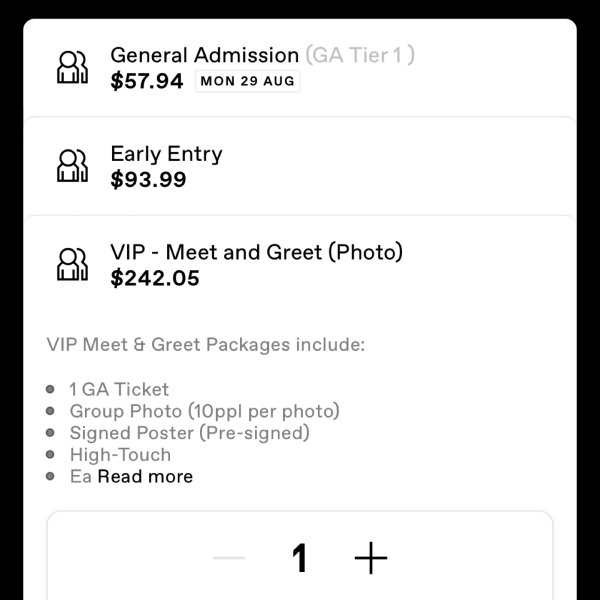Click the VIP Meet and Greet people icon
Image resolution: width=600 pixels, height=600 pixels.
72,264
